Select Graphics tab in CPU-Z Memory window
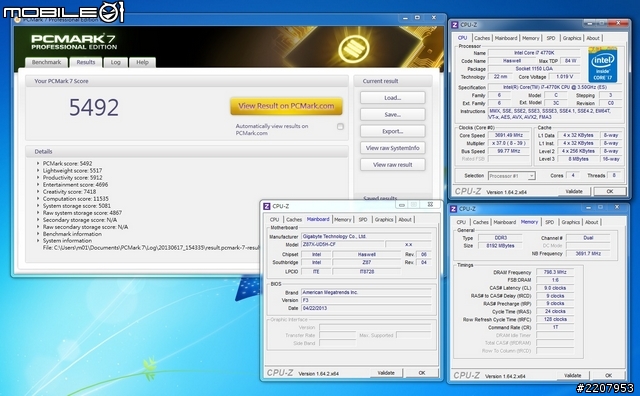The height and width of the screenshot is (396, 640). [571, 222]
